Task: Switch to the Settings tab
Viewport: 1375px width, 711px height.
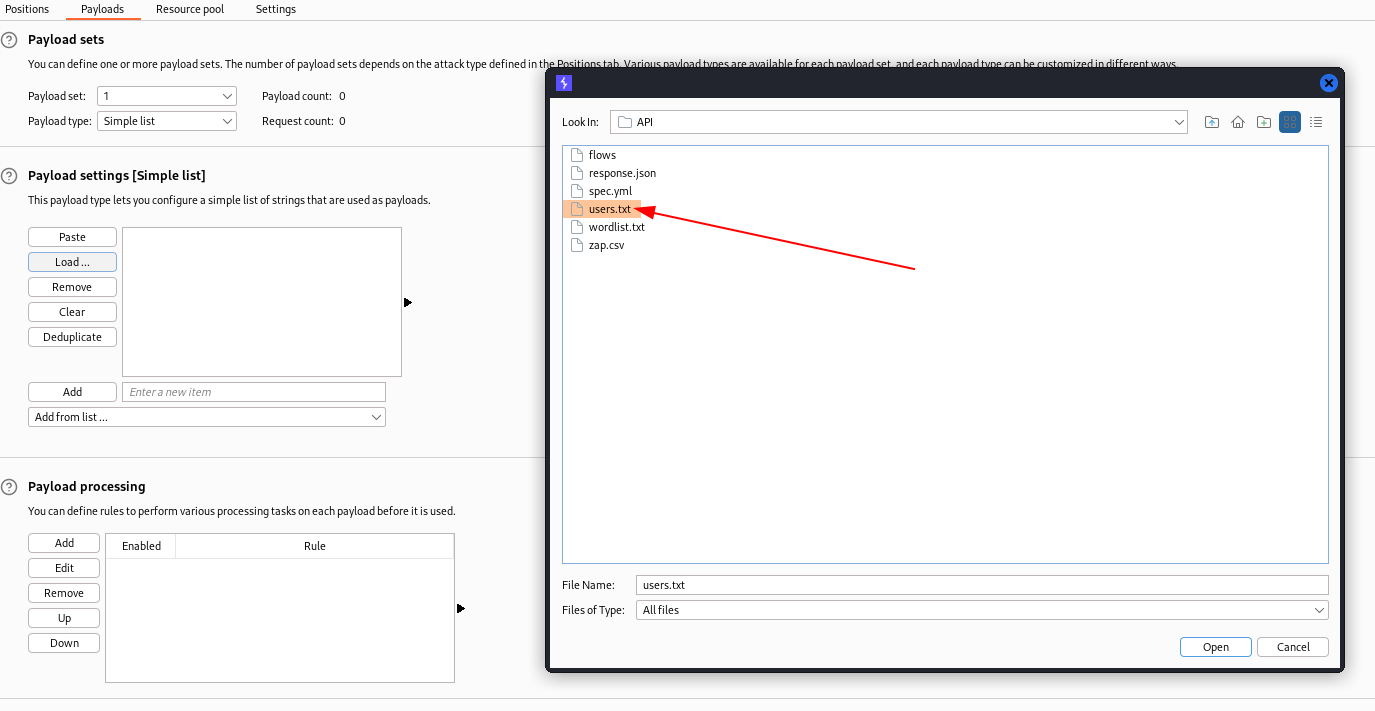Action: [x=276, y=9]
